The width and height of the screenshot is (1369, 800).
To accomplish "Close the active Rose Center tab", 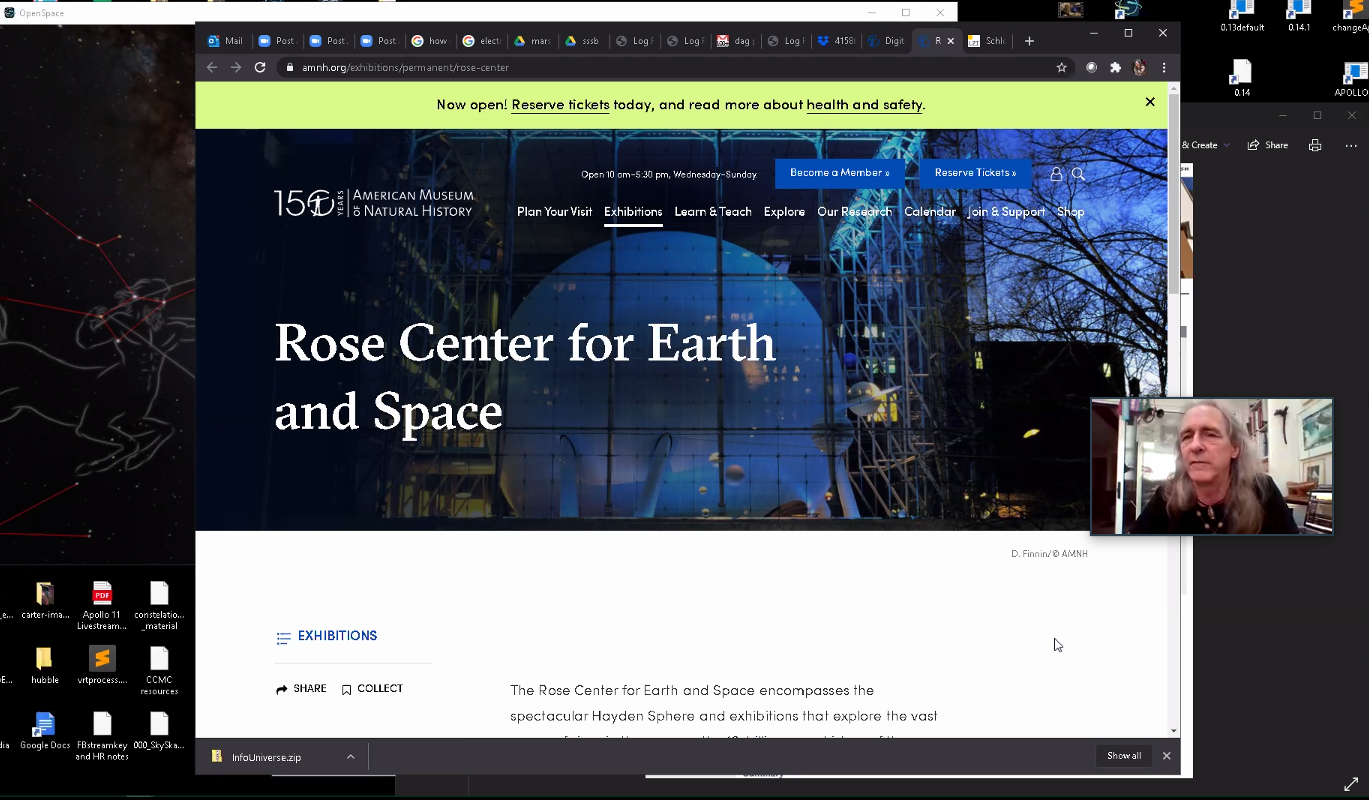I will pos(950,41).
